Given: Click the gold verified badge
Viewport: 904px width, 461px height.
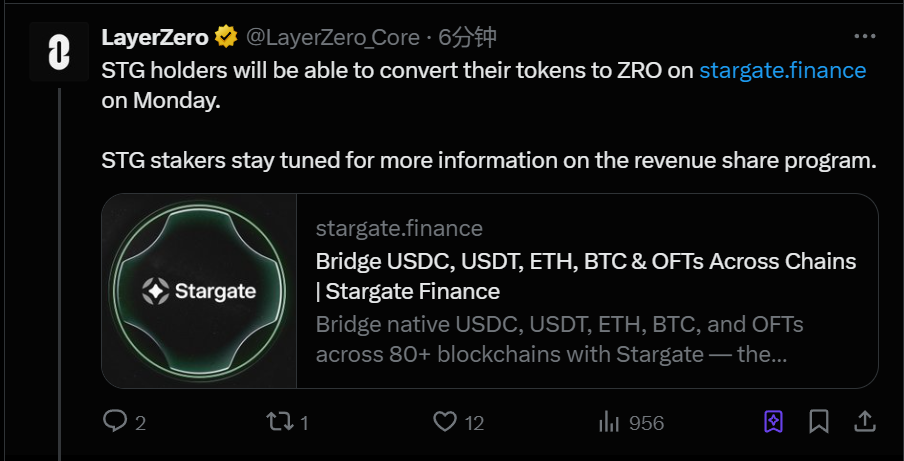Looking at the screenshot, I should pyautogui.click(x=226, y=38).
